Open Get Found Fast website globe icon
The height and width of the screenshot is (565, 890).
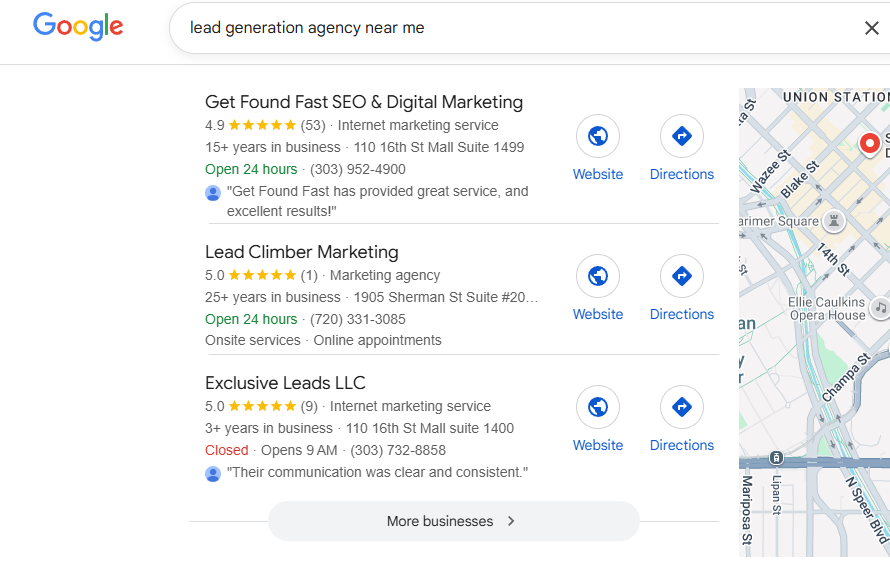[x=598, y=136]
